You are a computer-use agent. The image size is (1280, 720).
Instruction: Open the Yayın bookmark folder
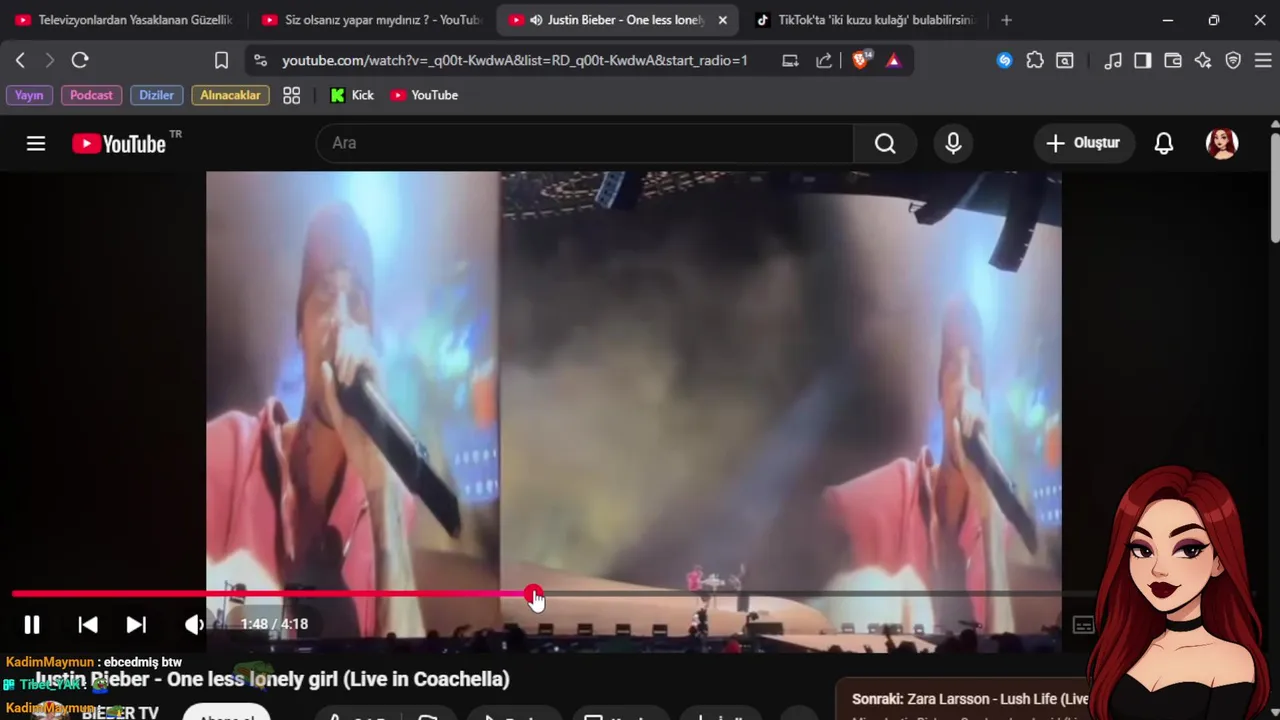click(29, 95)
